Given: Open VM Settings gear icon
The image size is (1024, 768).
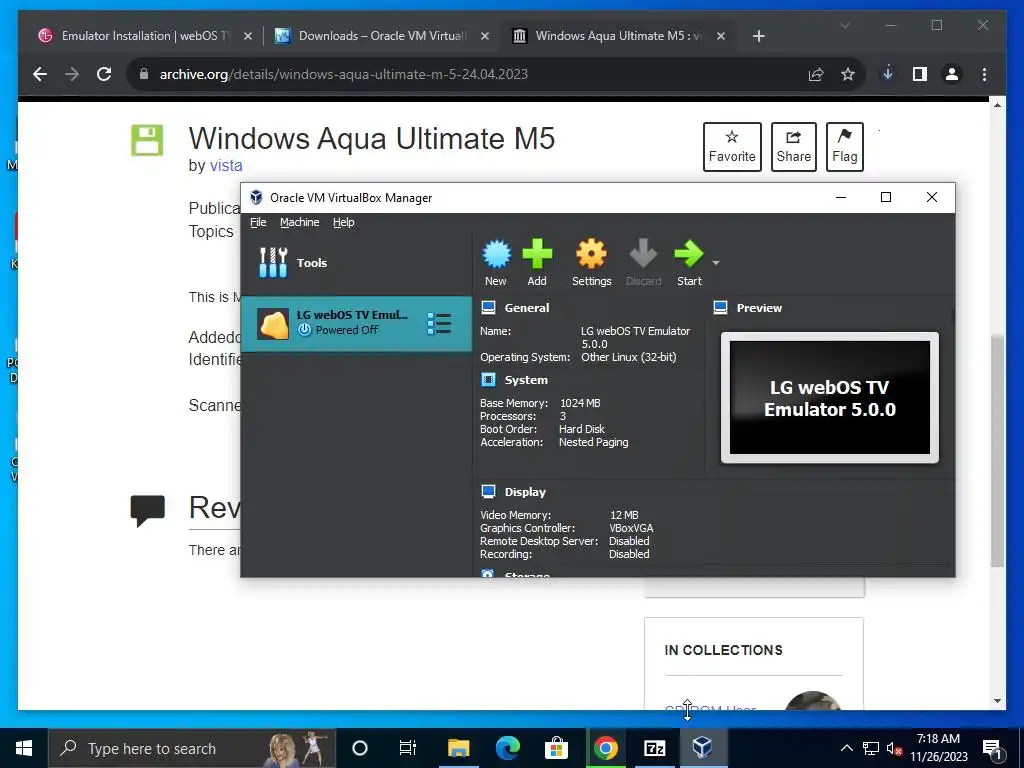Looking at the screenshot, I should click(591, 255).
